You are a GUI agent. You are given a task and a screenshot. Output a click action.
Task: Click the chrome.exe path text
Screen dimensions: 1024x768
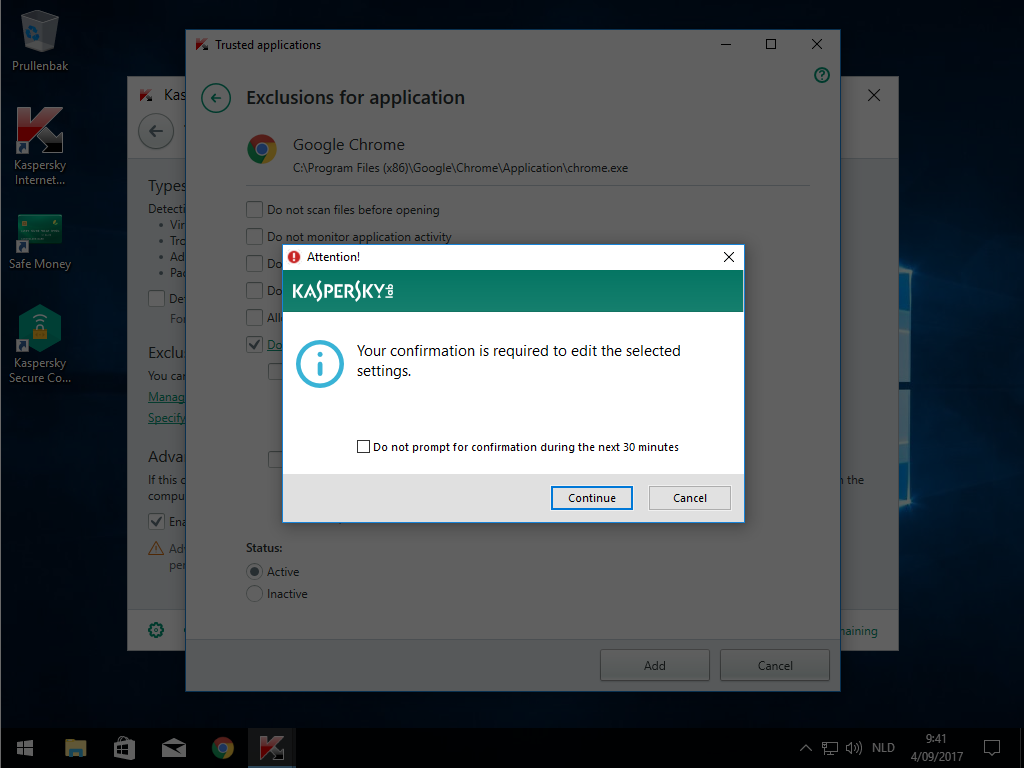click(460, 168)
